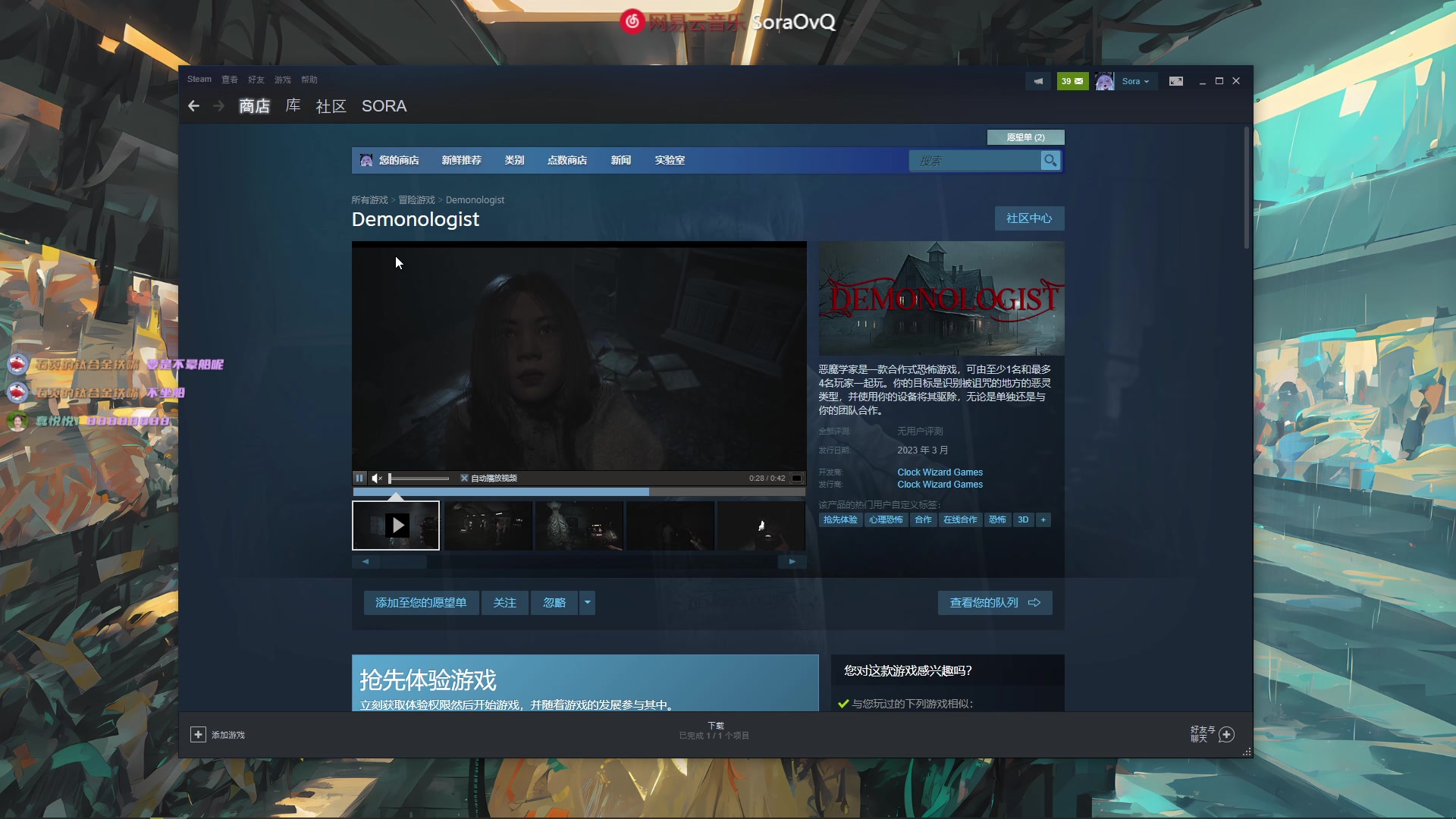The height and width of the screenshot is (819, 1456).
Task: Expand the ignore options dropdown arrow
Action: tap(587, 602)
